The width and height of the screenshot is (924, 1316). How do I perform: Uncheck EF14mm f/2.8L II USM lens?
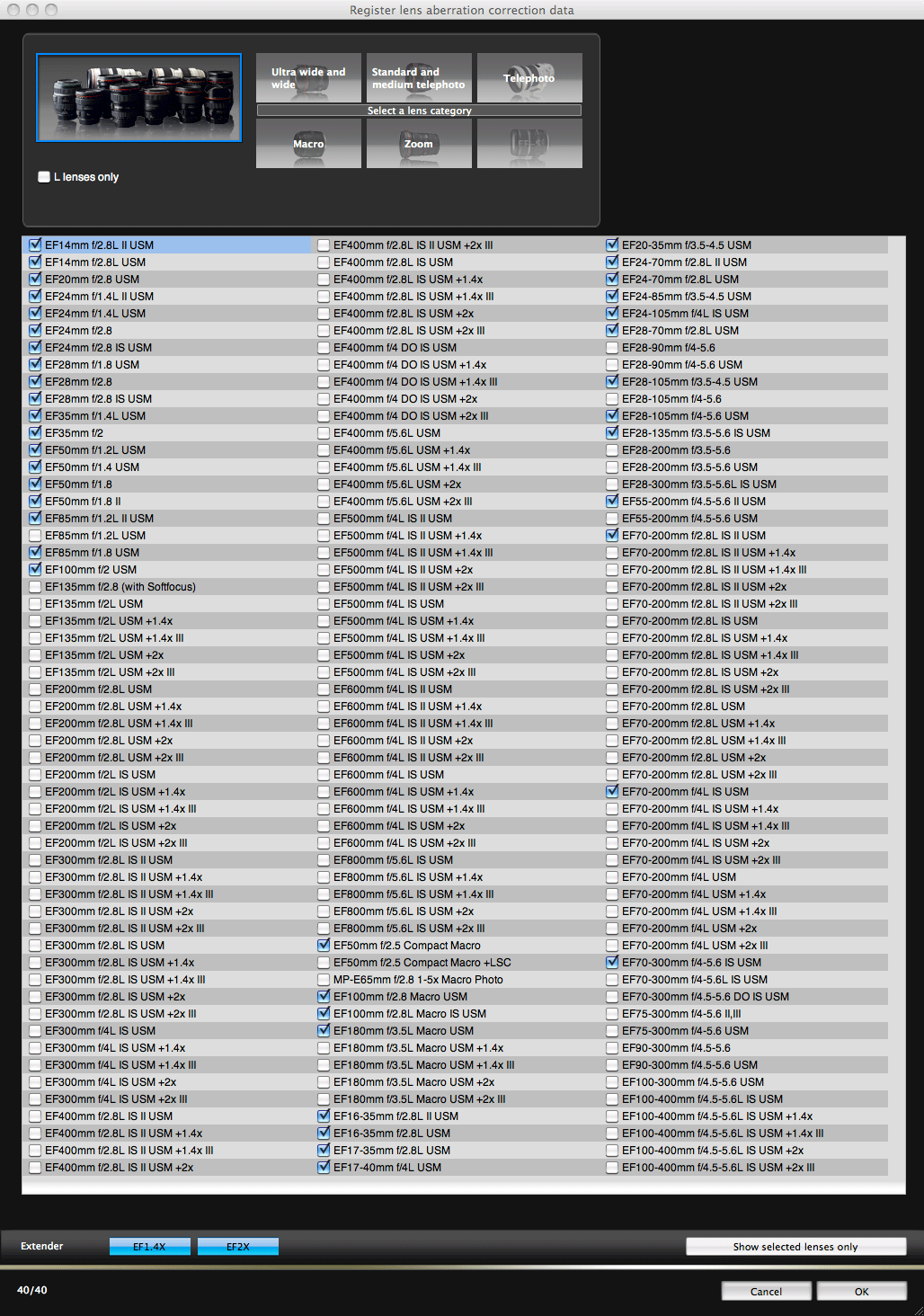pos(36,245)
